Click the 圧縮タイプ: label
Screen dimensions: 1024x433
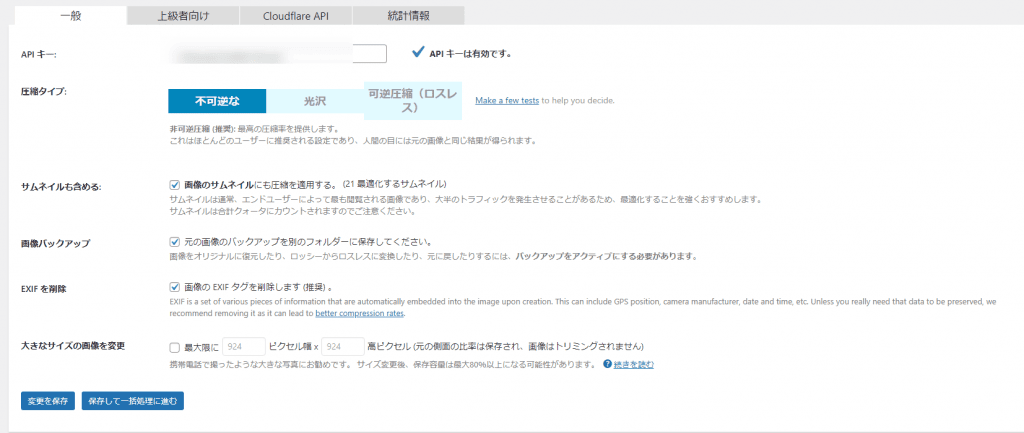(x=44, y=91)
